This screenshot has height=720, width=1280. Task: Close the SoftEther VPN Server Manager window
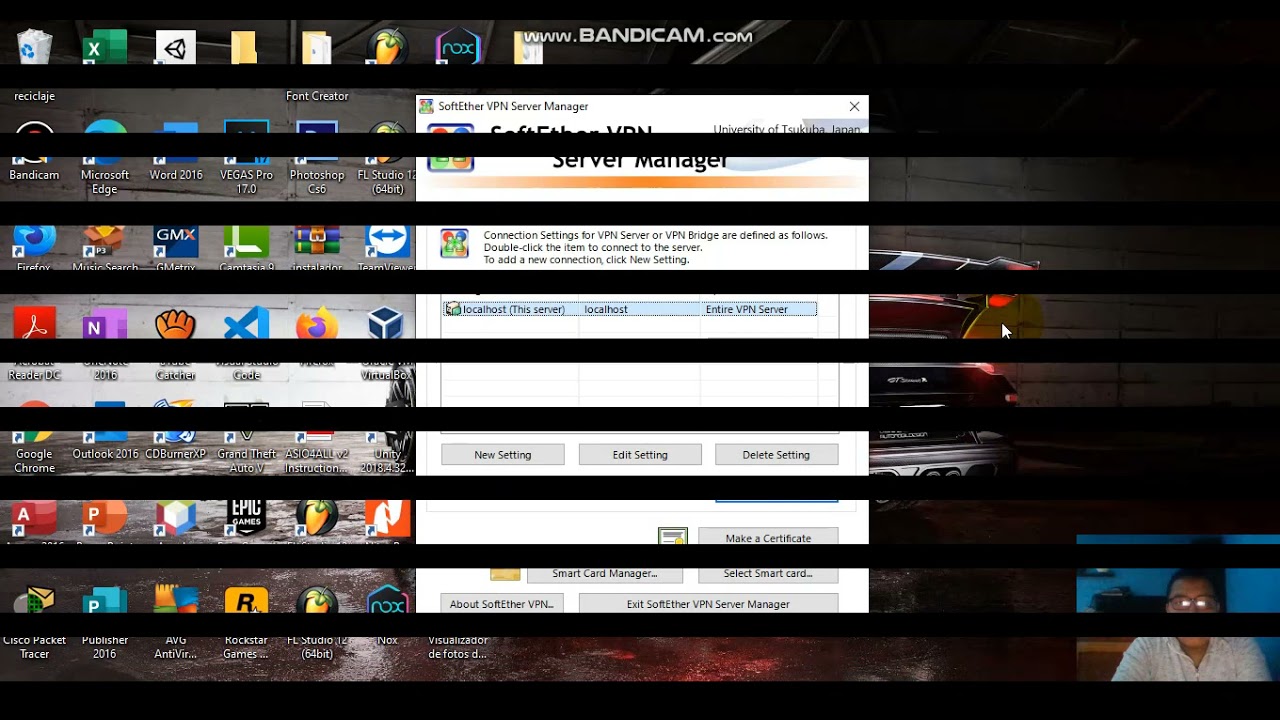pos(854,106)
